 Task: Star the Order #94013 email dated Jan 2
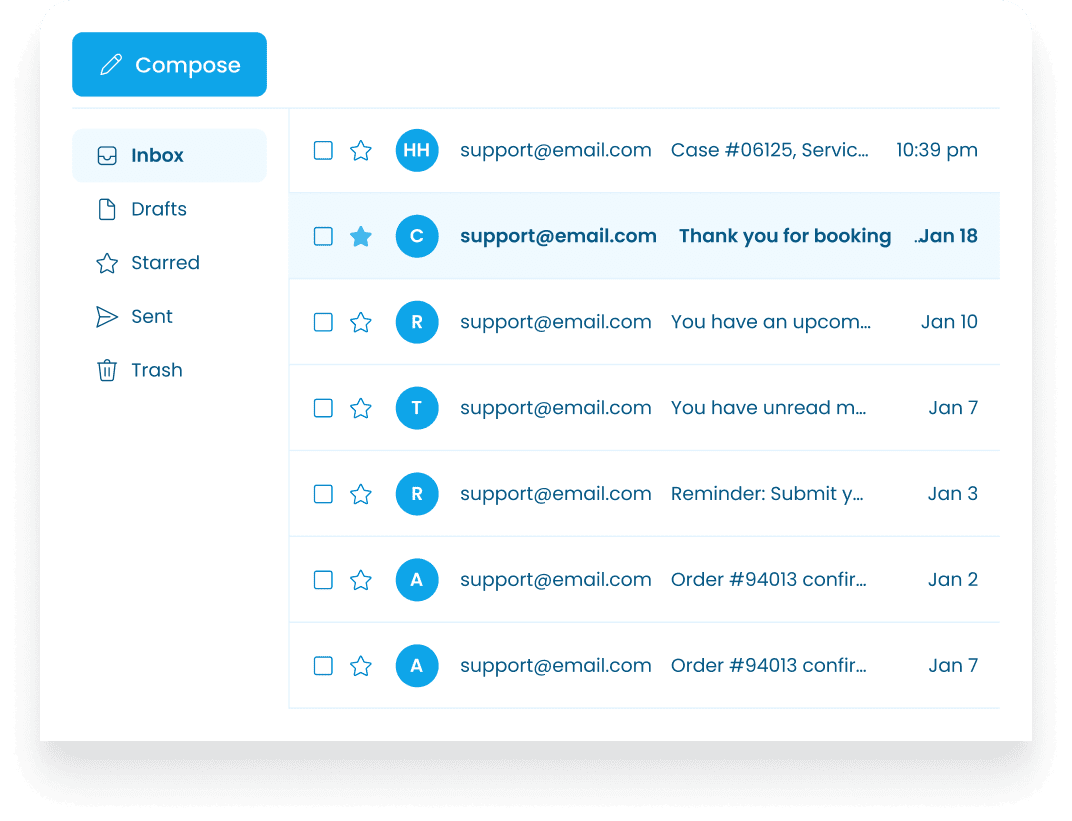(x=361, y=580)
